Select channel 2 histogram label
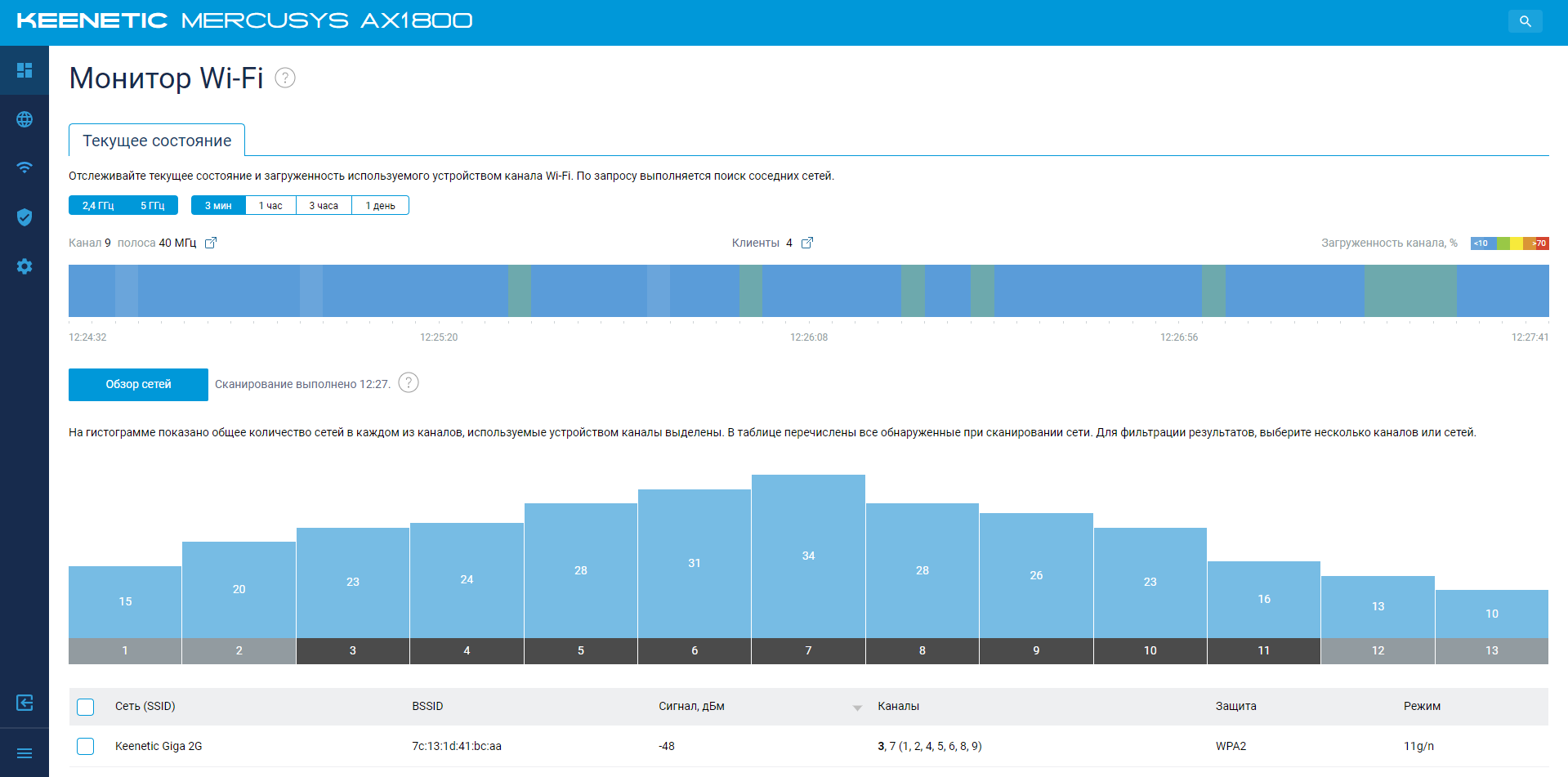Screen dimensions: 1568x777 239,650
